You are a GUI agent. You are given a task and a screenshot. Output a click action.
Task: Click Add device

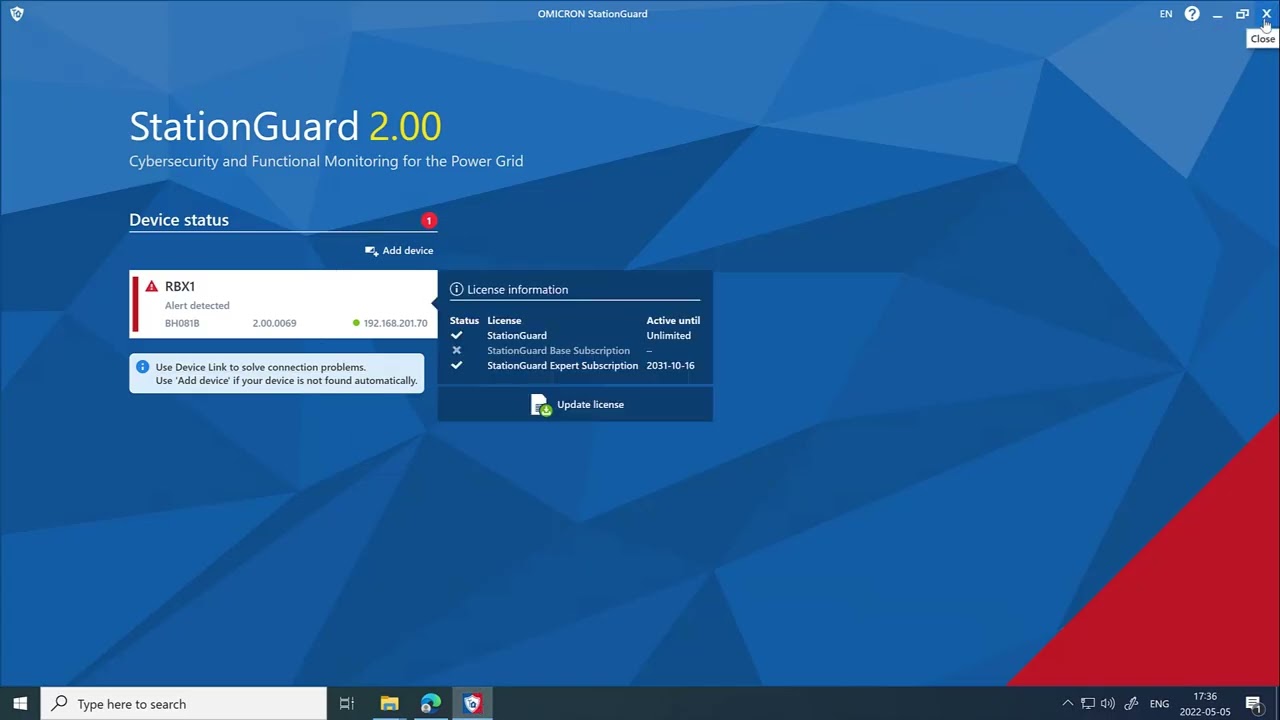click(399, 251)
